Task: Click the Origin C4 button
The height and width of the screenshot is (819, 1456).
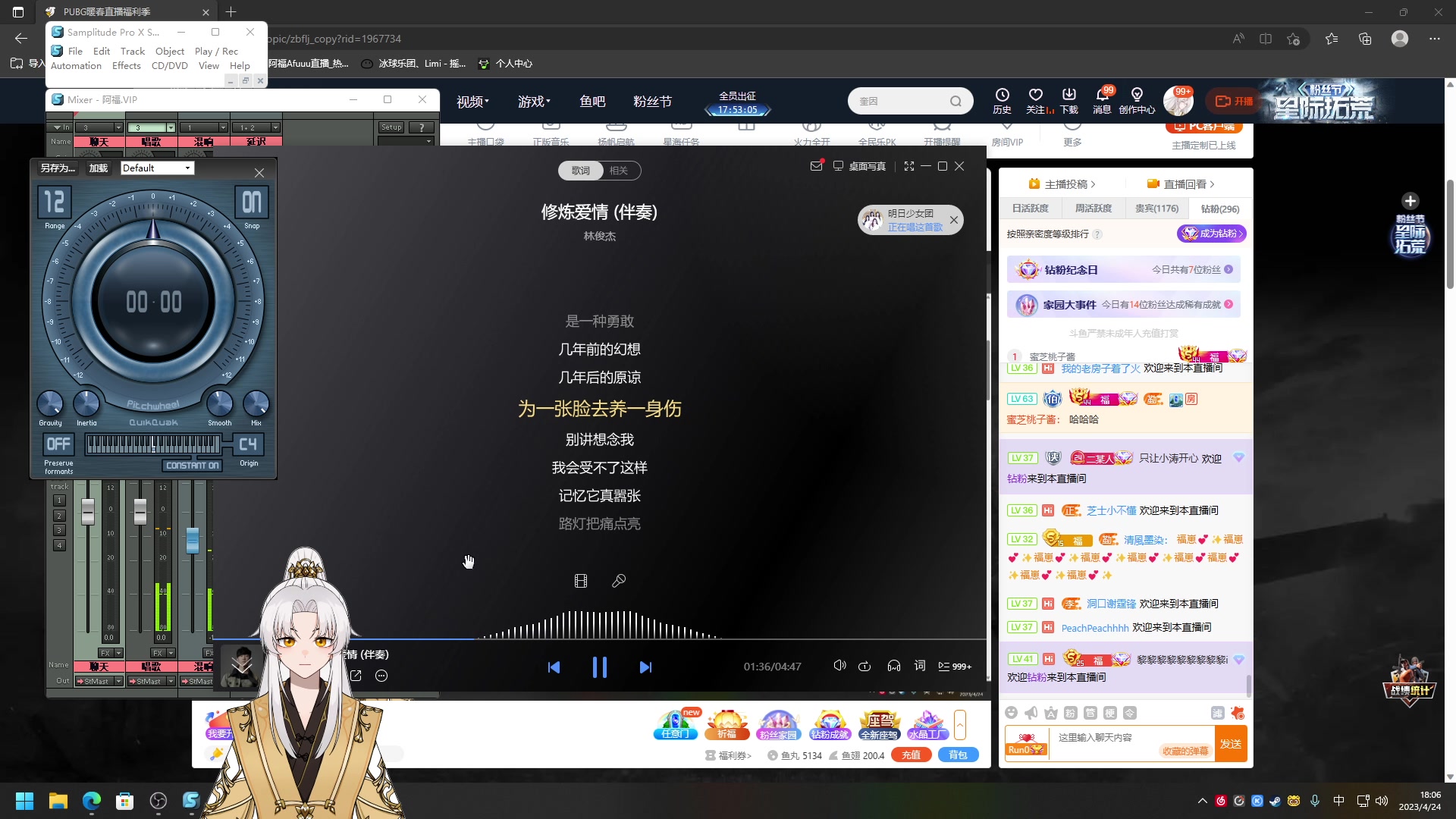Action: [248, 444]
